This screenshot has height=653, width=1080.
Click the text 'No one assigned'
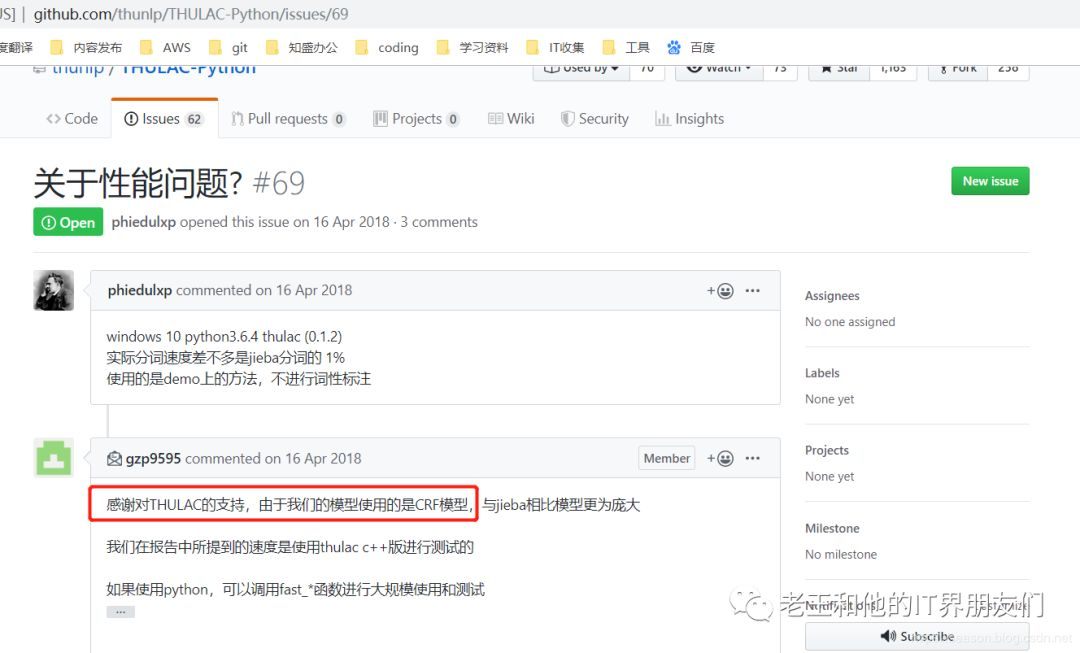tap(850, 322)
